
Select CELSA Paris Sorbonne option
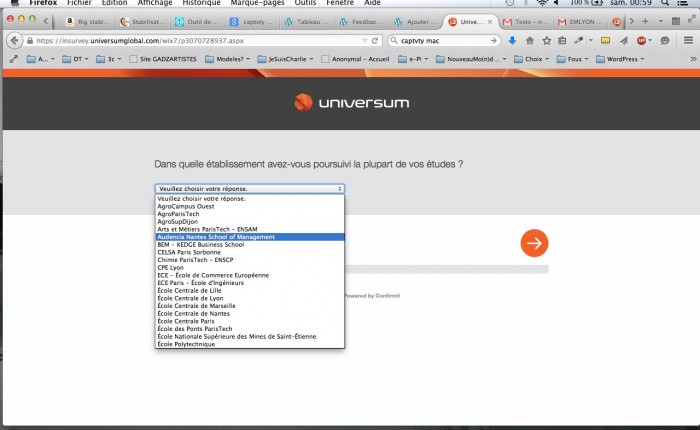[x=250, y=252]
